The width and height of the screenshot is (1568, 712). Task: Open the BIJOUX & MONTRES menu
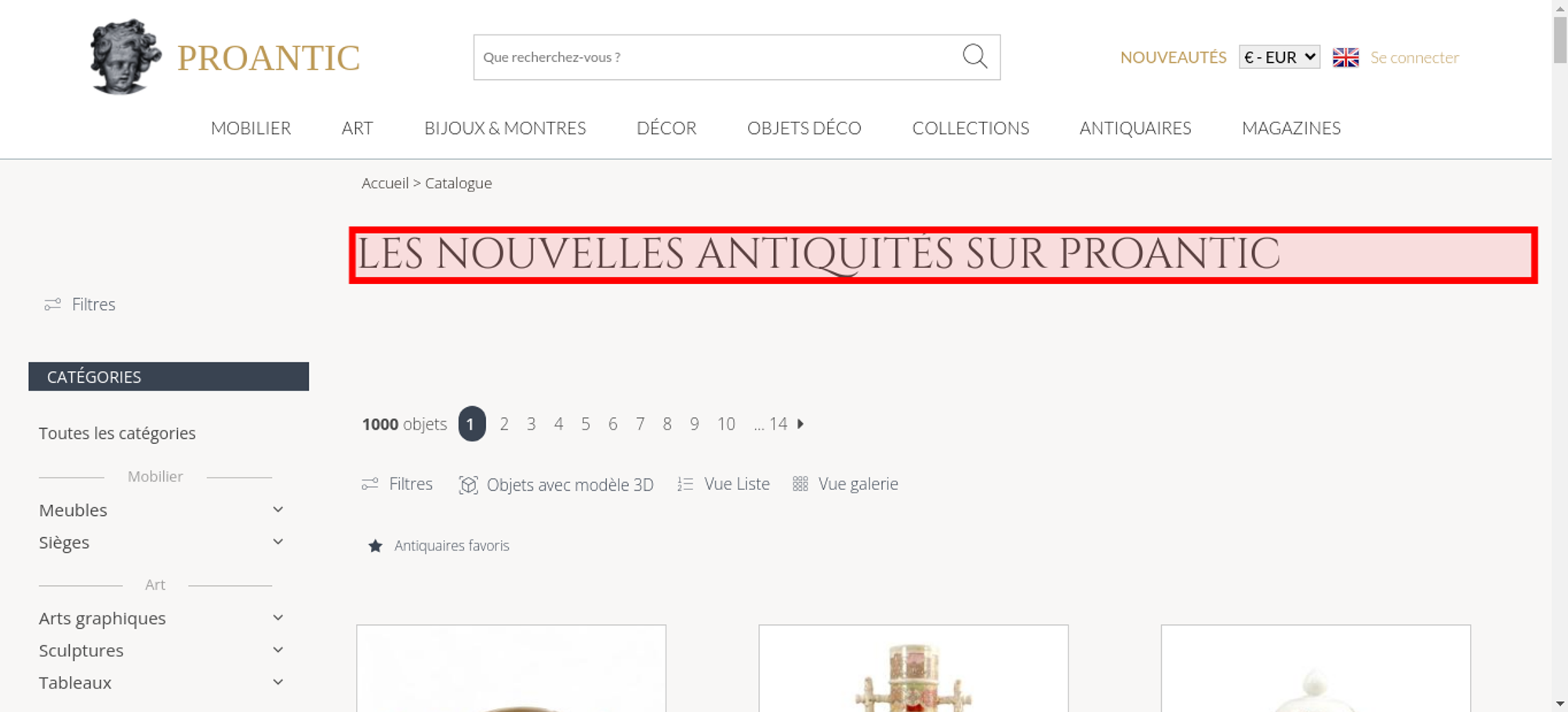pos(505,128)
